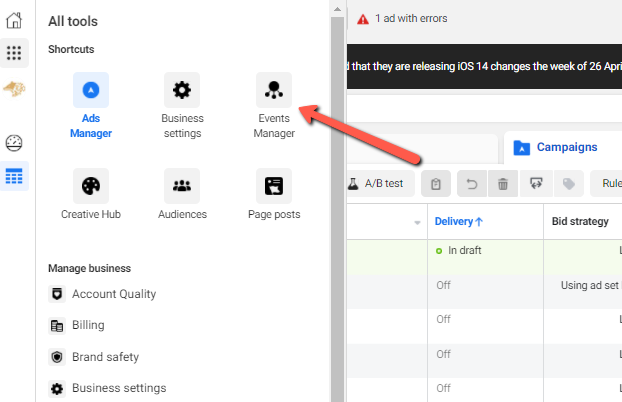Select the 'In draft' delivery cell

pyautogui.click(x=485, y=257)
